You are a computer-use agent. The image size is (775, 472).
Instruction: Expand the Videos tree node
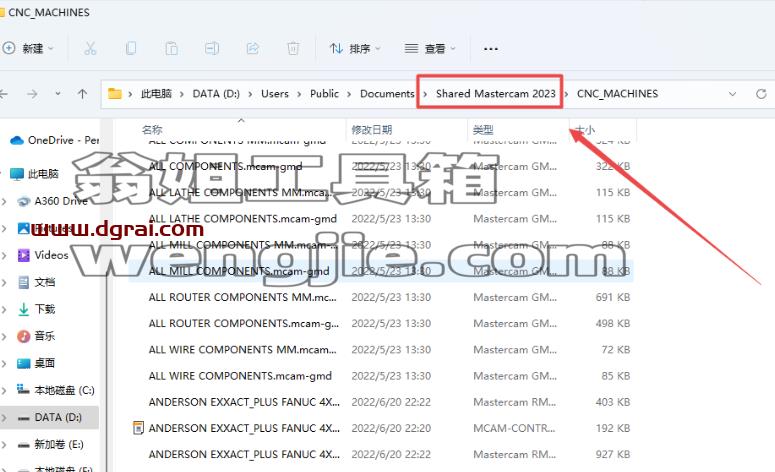coord(4,256)
